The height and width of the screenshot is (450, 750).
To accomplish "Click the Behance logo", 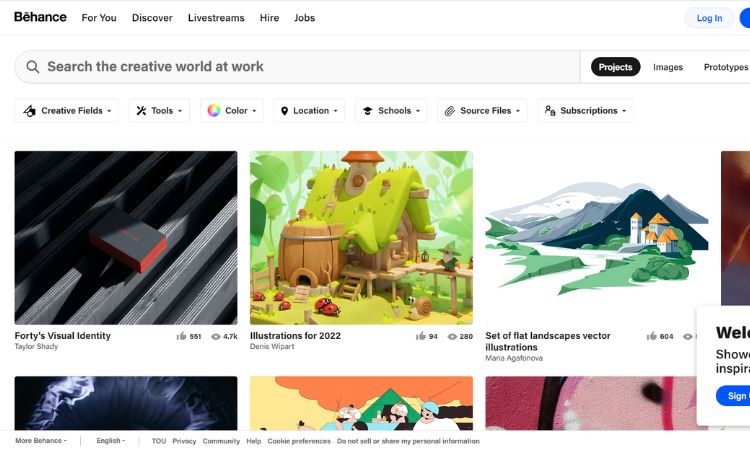I will [x=40, y=17].
